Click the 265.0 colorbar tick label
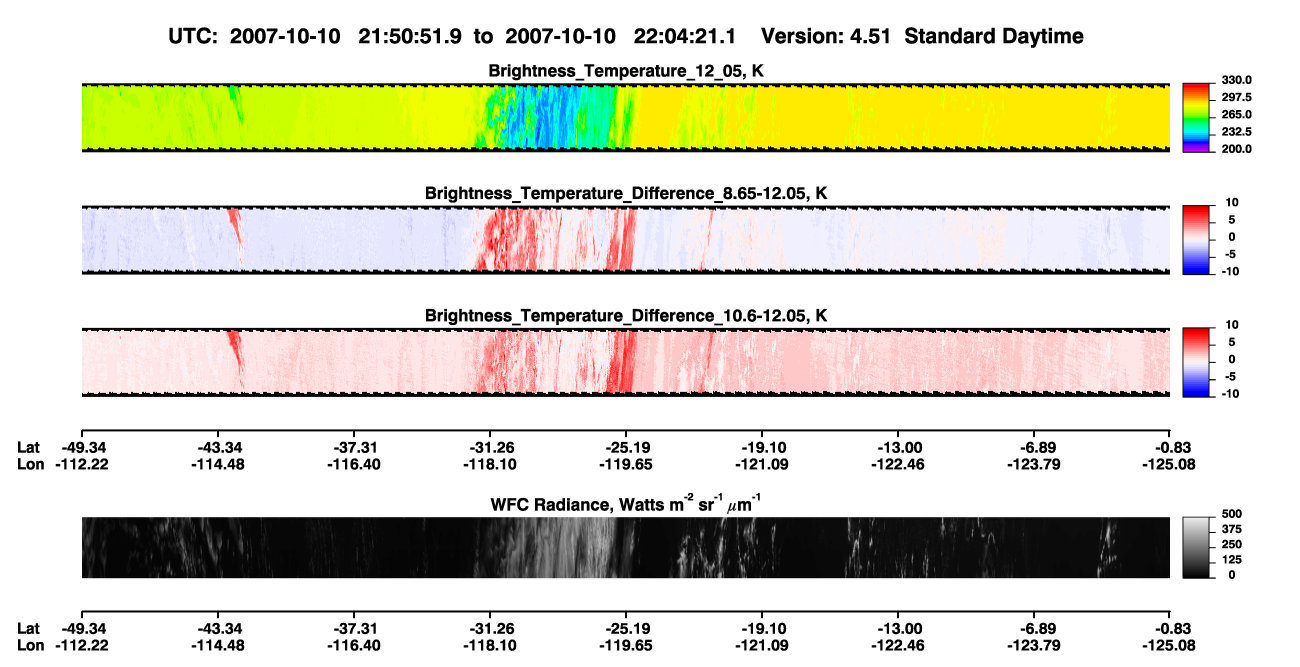 [1236, 115]
